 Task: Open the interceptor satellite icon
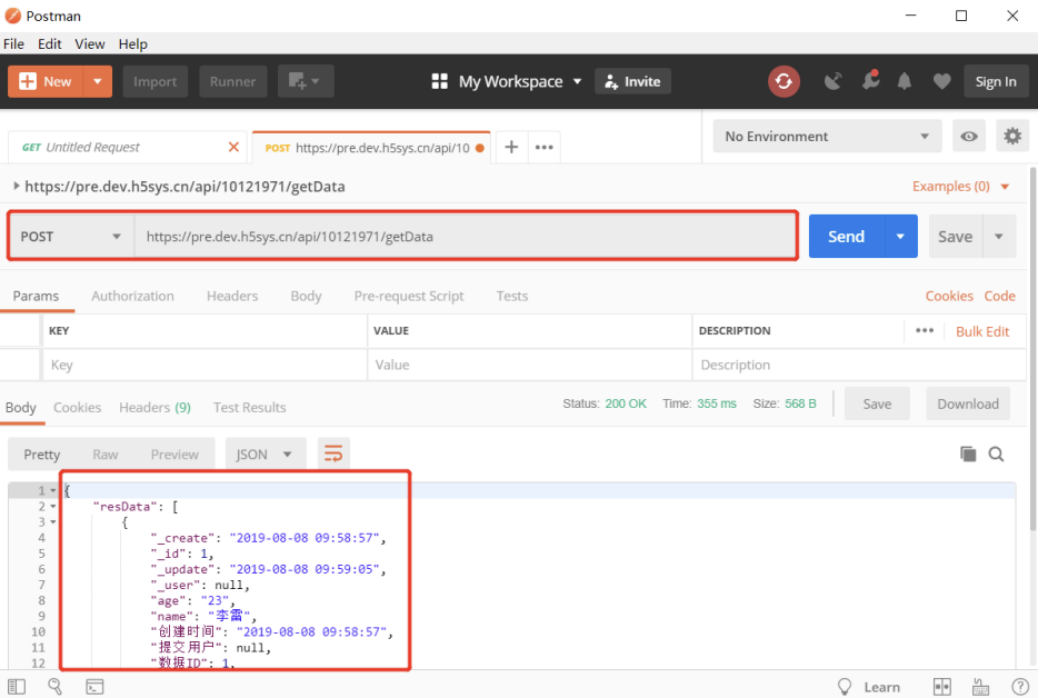pos(832,82)
